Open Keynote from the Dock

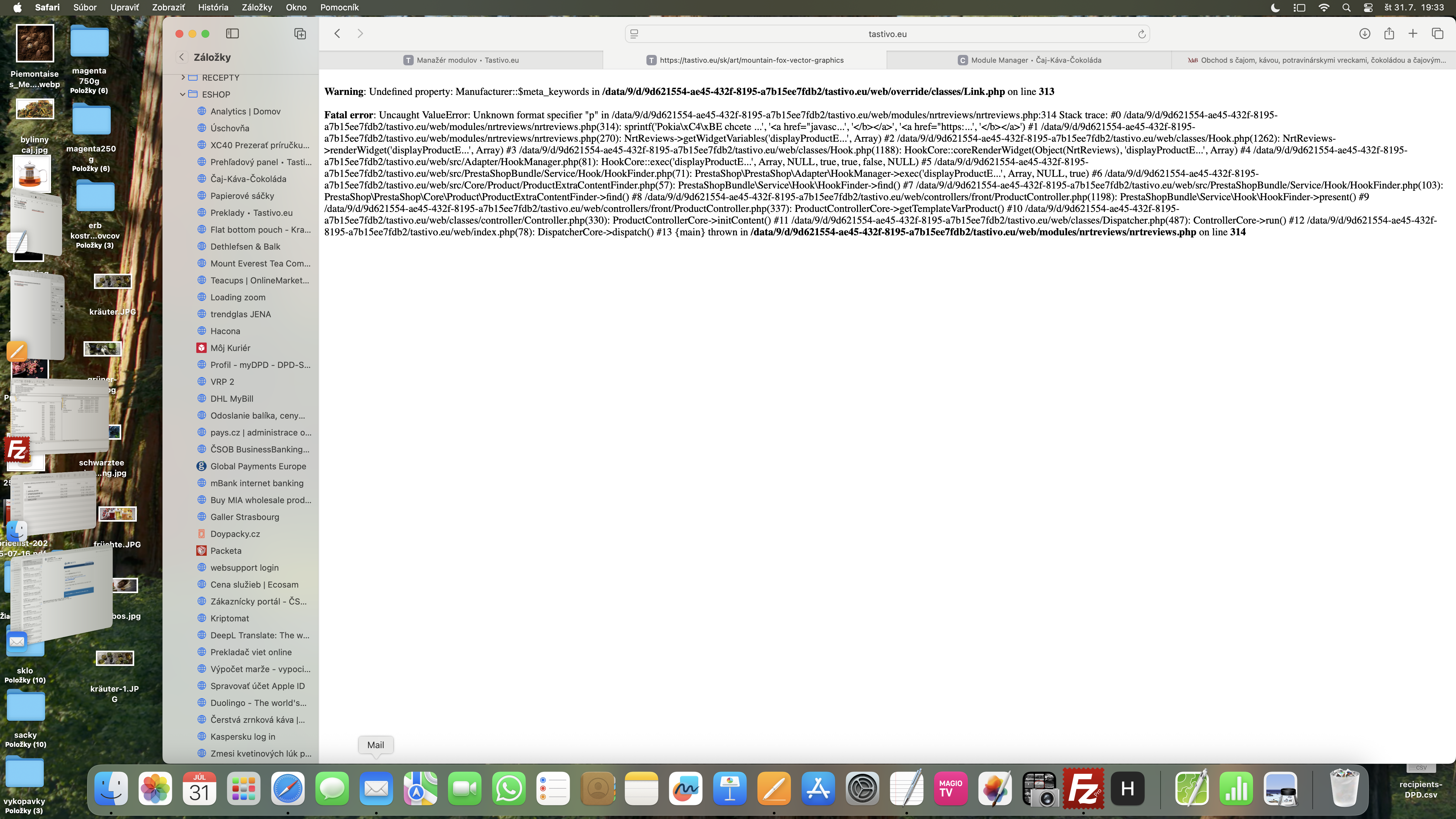[730, 788]
